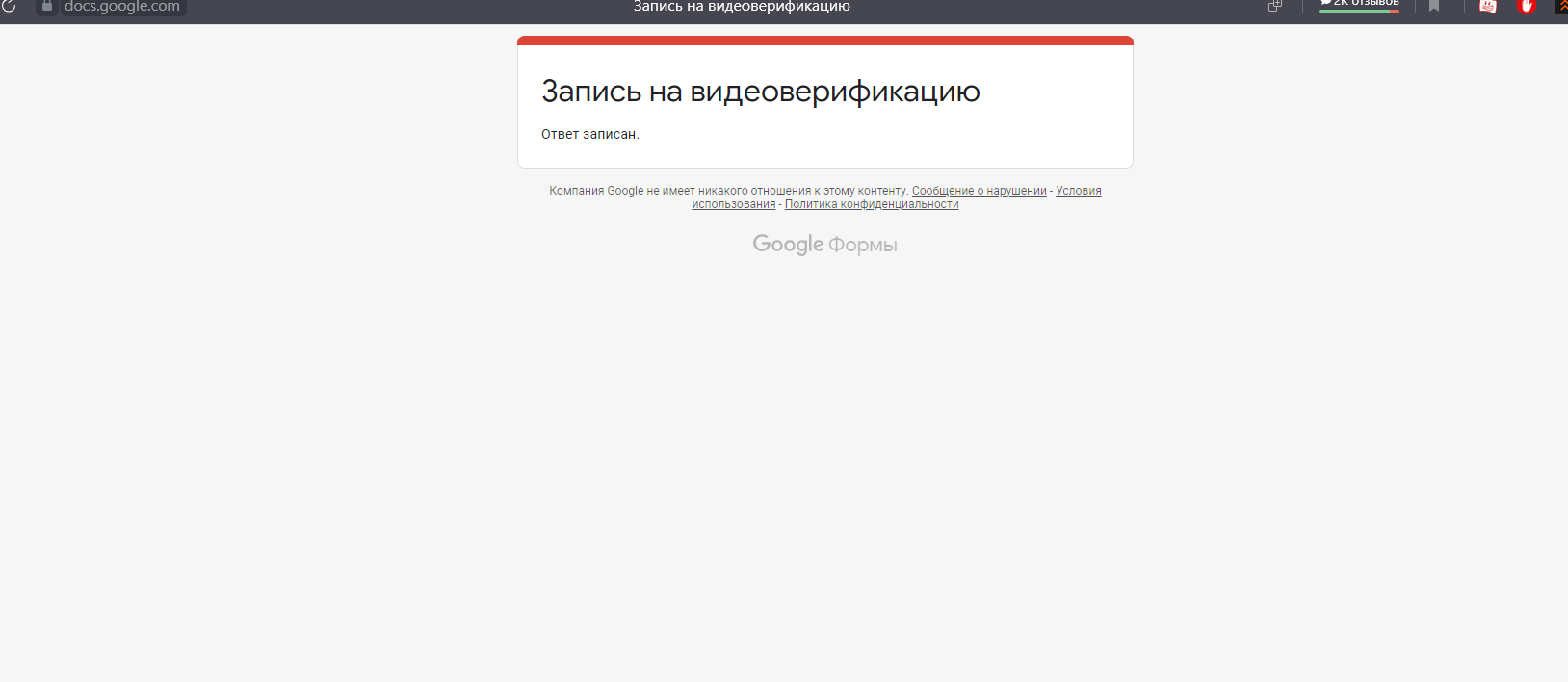Click the 'Запись на видеоверификацию' form heading
Viewport: 1568px width, 682px height.
coord(760,92)
